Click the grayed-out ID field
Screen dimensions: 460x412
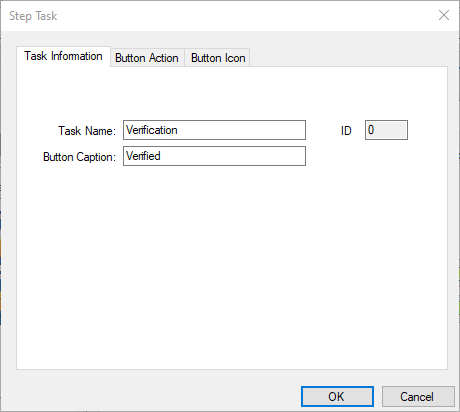click(x=386, y=130)
